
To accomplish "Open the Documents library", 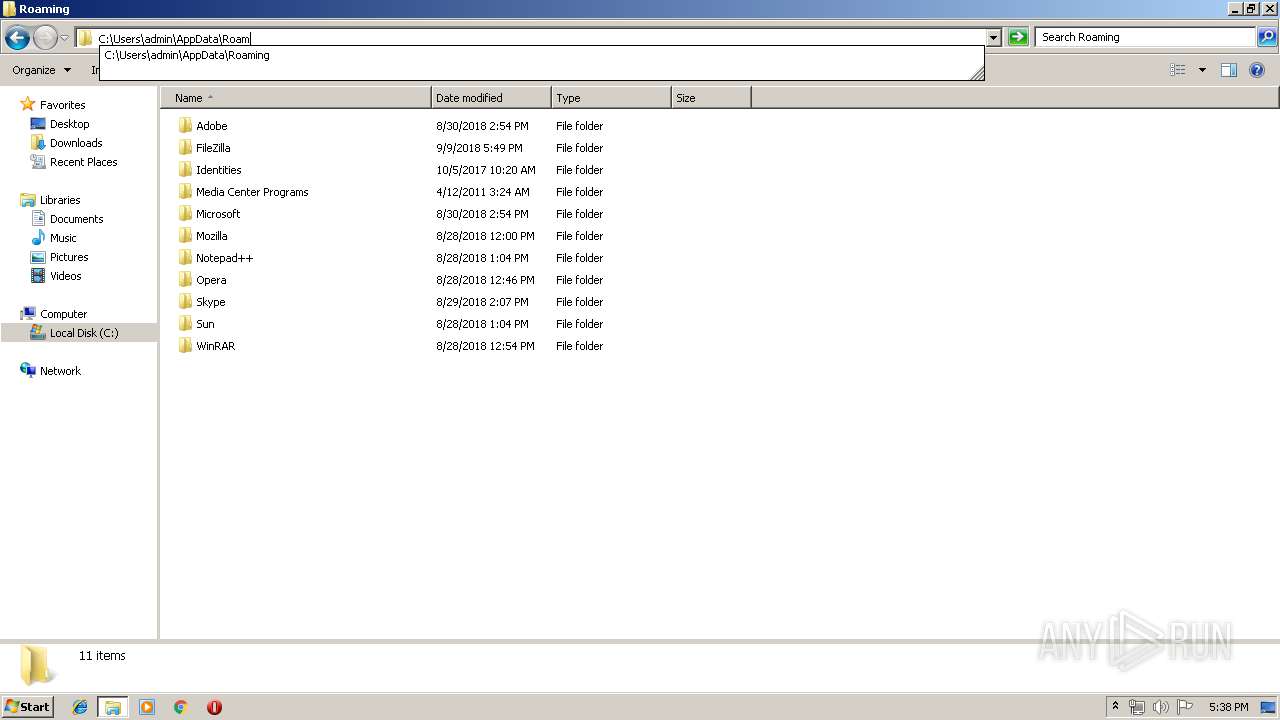I will [x=76, y=219].
